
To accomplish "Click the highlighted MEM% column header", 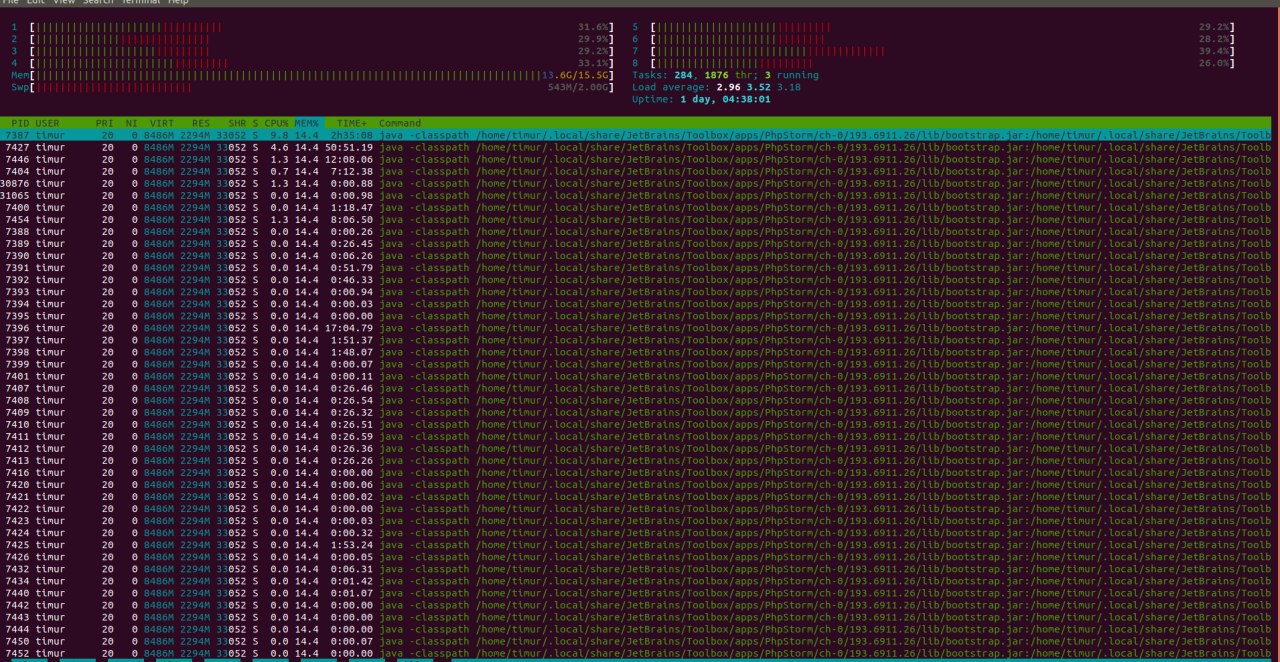I will coord(306,123).
